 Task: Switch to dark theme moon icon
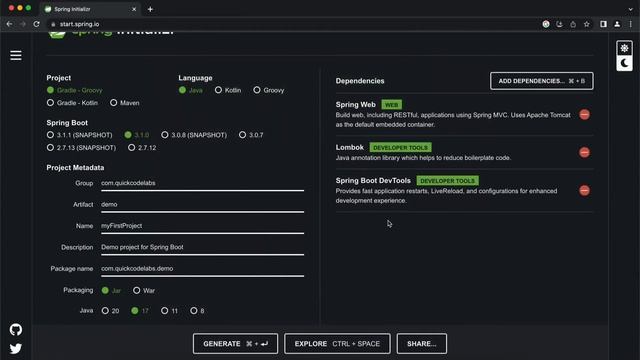pyautogui.click(x=624, y=63)
